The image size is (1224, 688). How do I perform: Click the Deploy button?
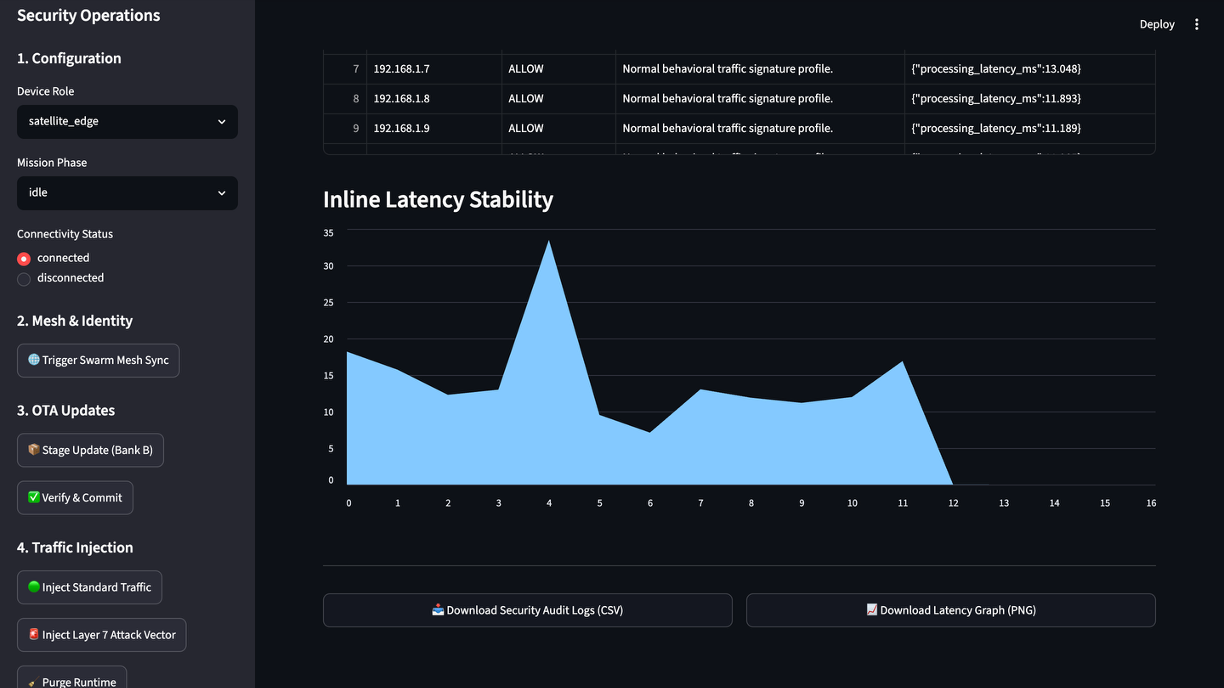(1157, 24)
